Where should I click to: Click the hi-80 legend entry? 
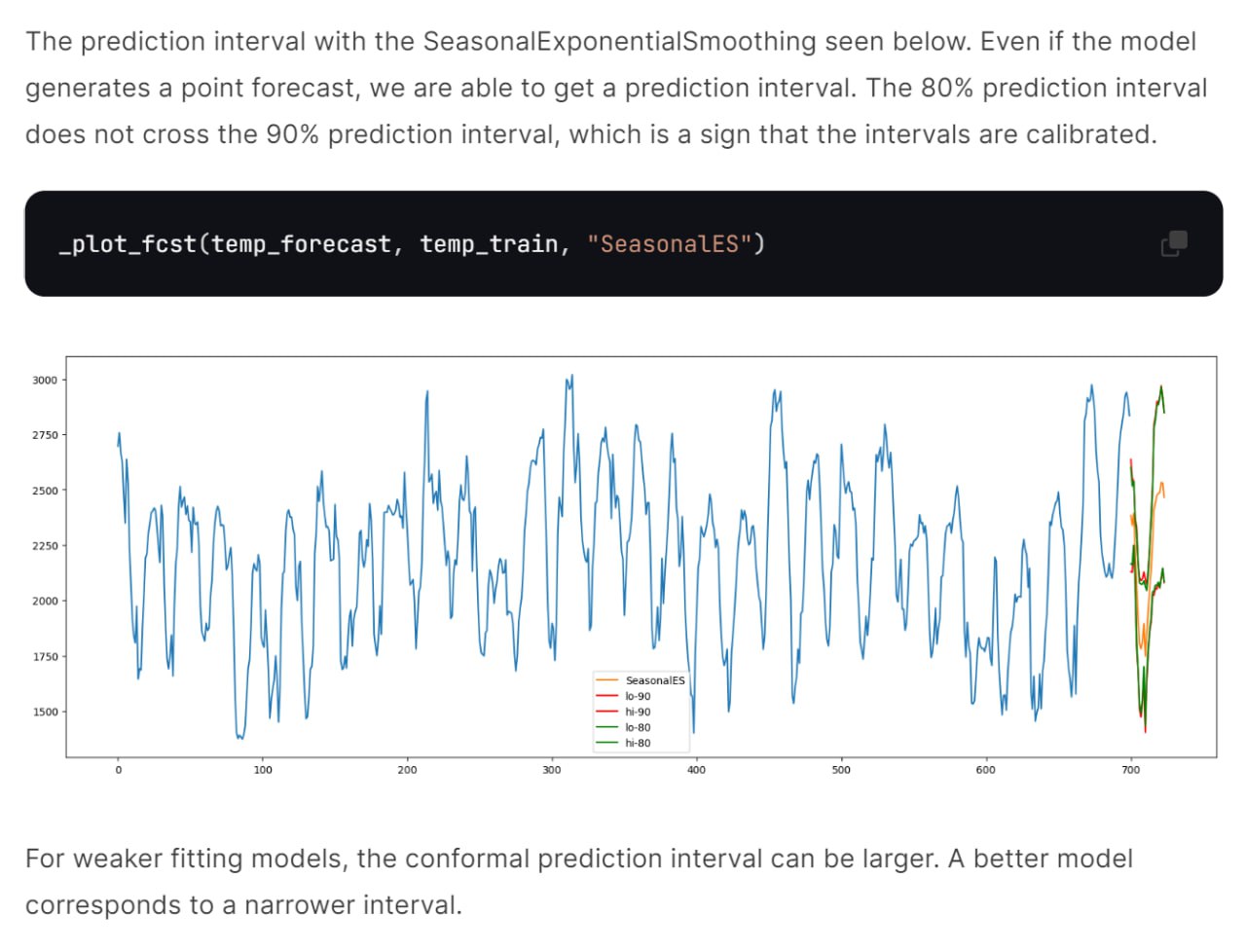pos(638,743)
